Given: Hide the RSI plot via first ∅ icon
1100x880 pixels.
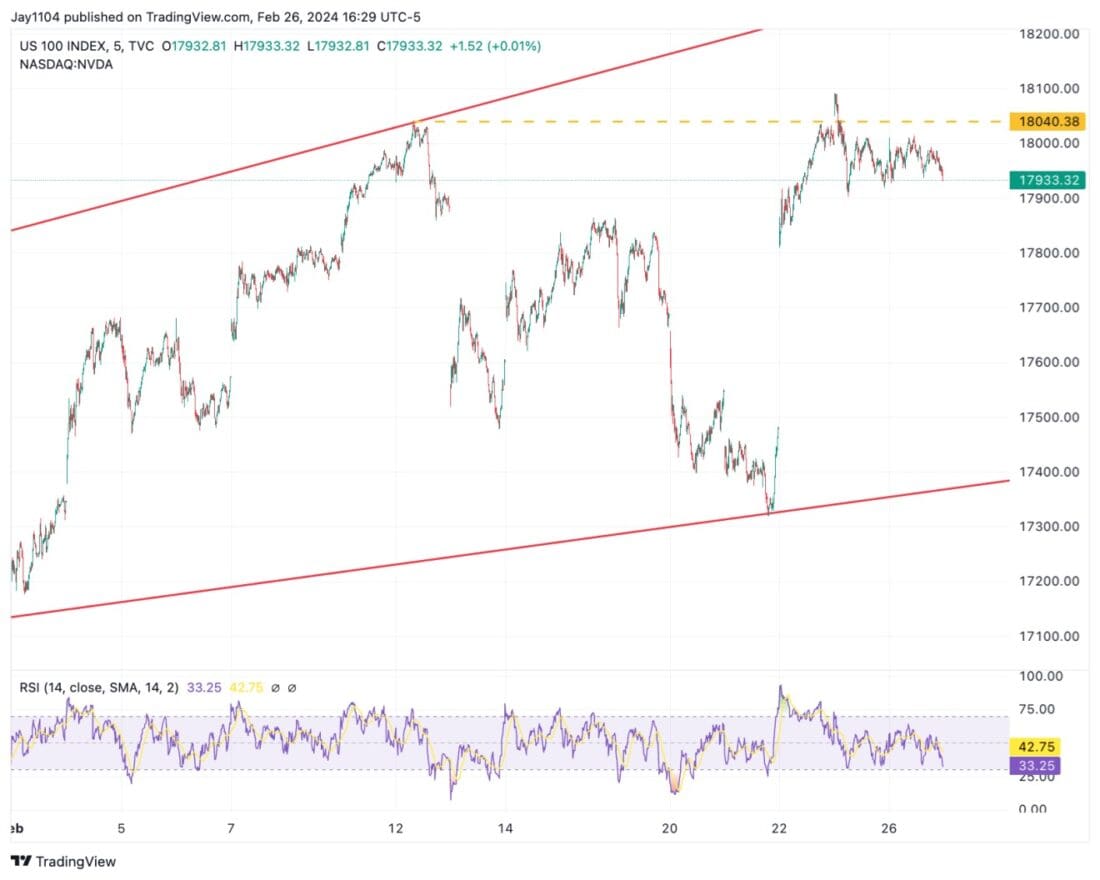Looking at the screenshot, I should (276, 687).
